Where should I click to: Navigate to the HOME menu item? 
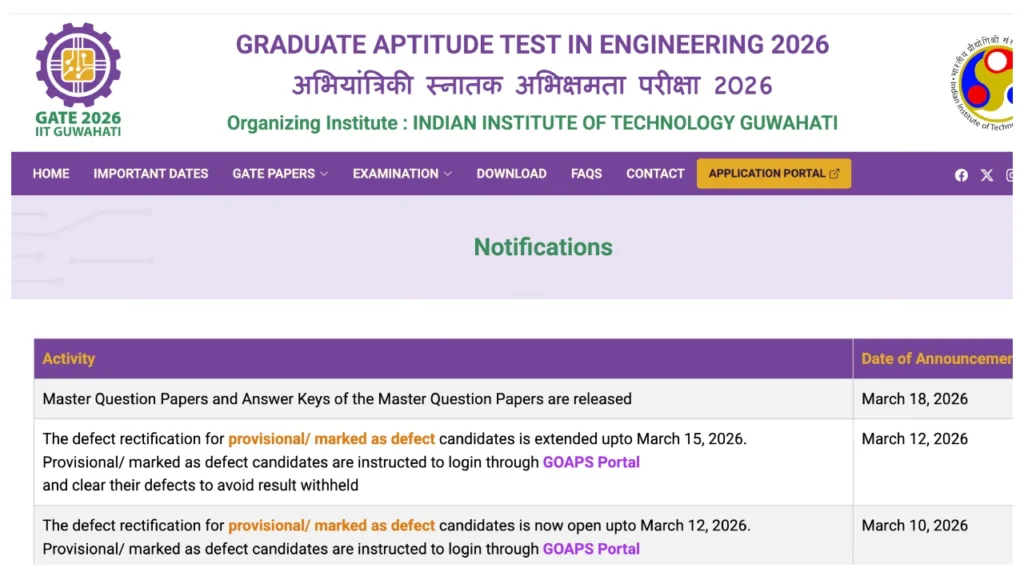coord(50,173)
